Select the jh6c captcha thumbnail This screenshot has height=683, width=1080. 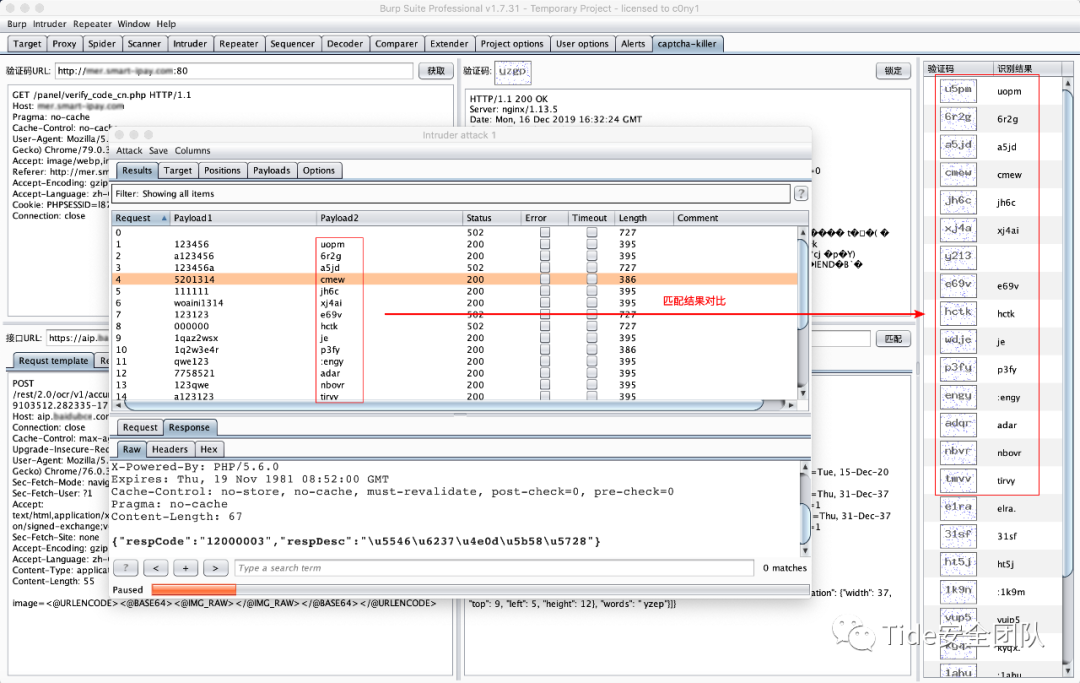[958, 202]
